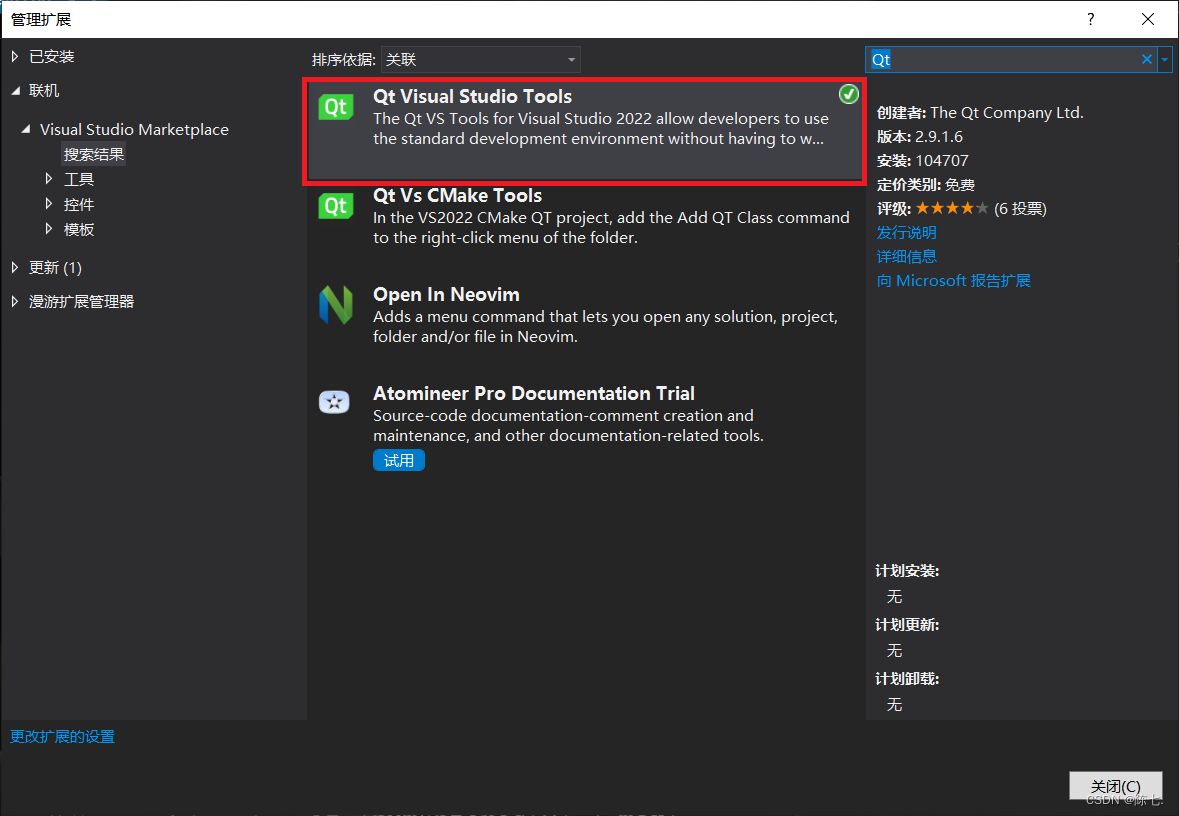Viewport: 1179px width, 816px height.
Task: Select the 工具 tree item
Action: coord(79,179)
